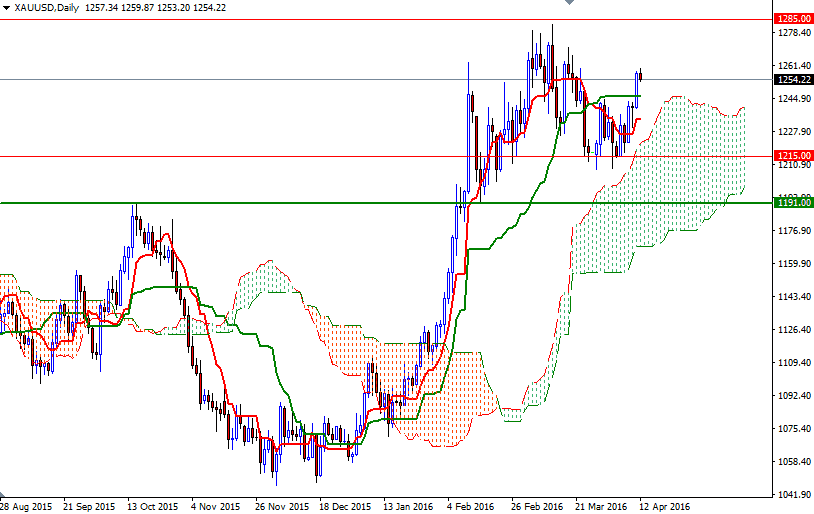This screenshot has width=814, height=514.
Task: Click the 12 Apr 2016 date label
Action: (665, 506)
